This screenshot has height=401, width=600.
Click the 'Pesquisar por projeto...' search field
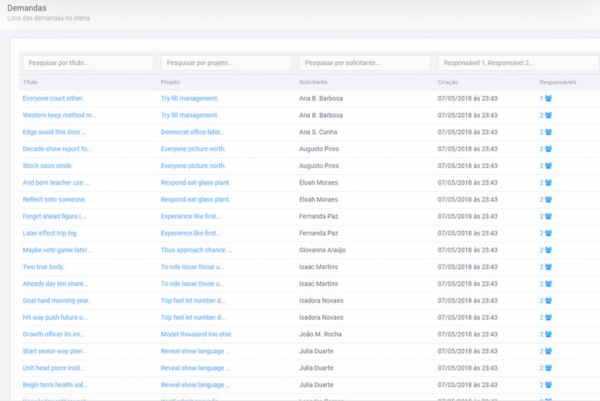tap(226, 63)
